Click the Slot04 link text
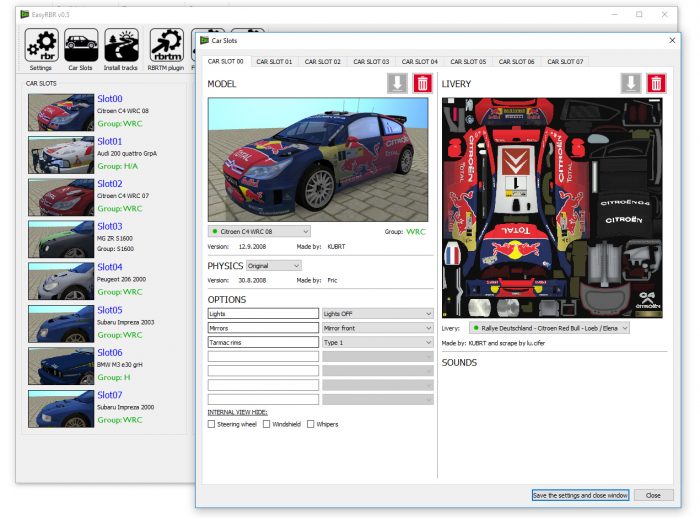Viewport: 700px width, 518px height. 110,267
